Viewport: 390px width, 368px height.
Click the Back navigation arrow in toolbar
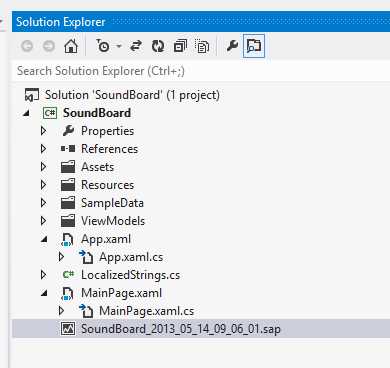[x=27, y=46]
